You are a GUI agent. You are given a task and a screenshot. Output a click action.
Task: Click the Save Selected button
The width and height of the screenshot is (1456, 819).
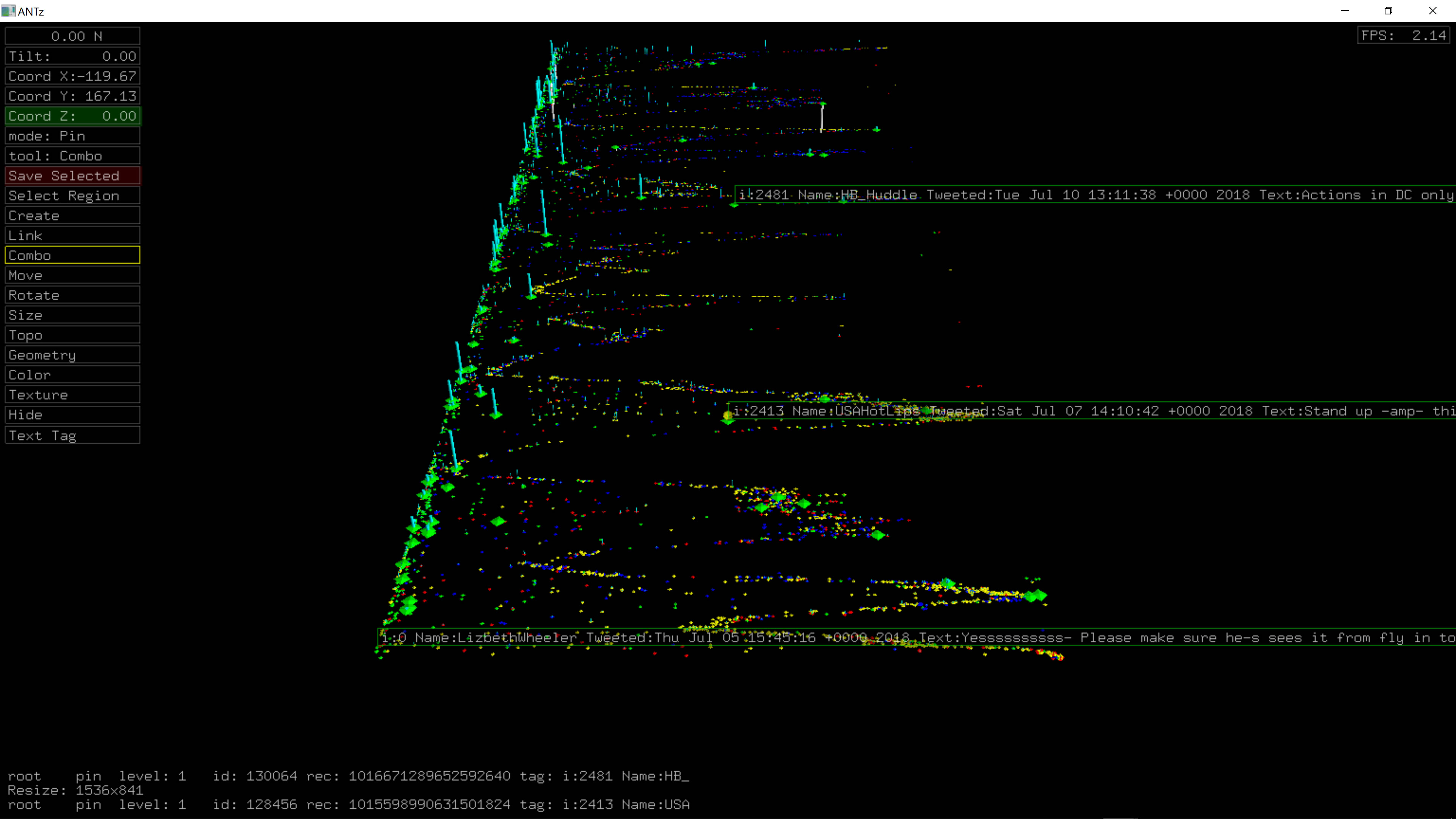coord(72,176)
